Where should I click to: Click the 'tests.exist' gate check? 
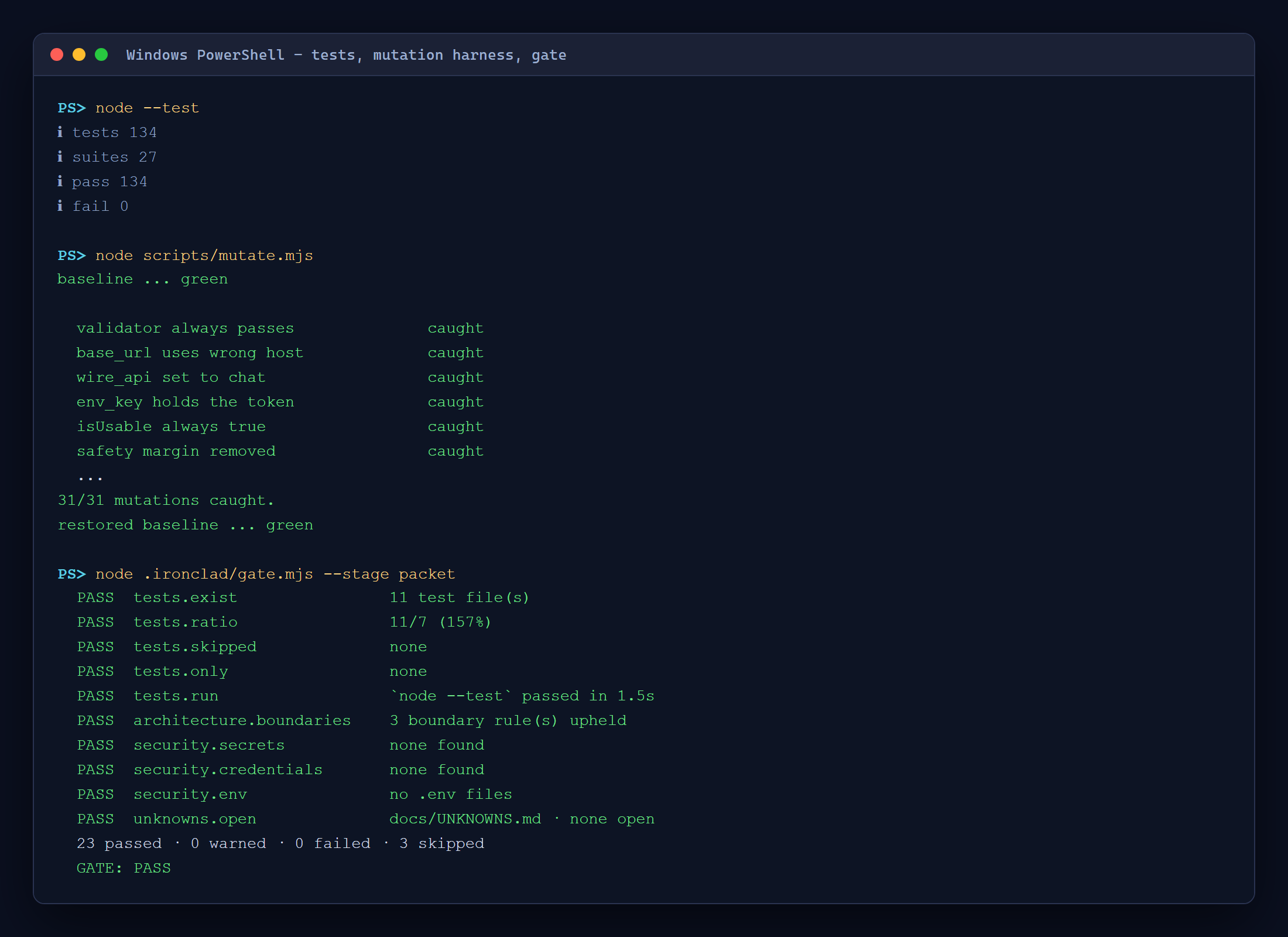pyautogui.click(x=185, y=597)
